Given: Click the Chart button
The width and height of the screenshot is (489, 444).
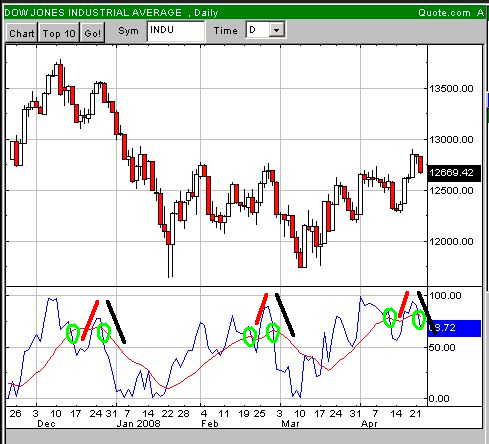Looking at the screenshot, I should (x=22, y=33).
